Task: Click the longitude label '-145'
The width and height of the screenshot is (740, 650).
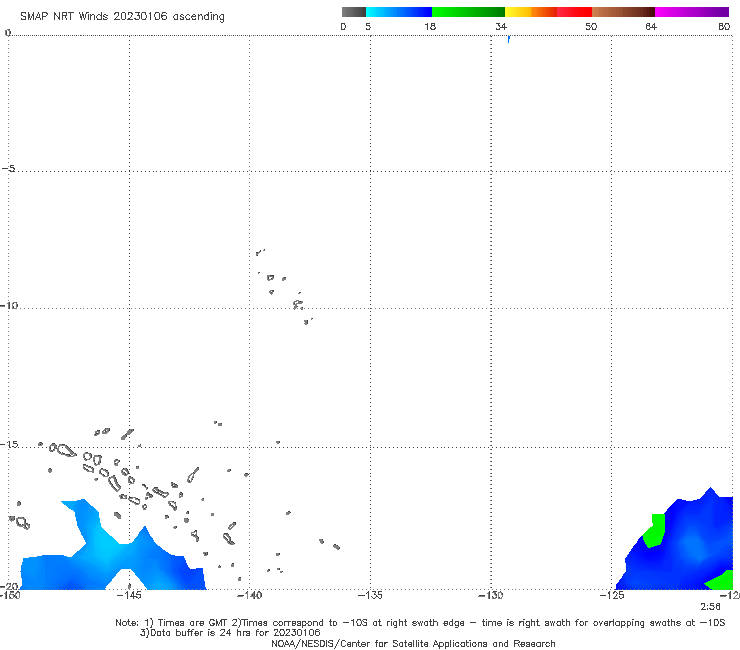Action: pyautogui.click(x=128, y=595)
